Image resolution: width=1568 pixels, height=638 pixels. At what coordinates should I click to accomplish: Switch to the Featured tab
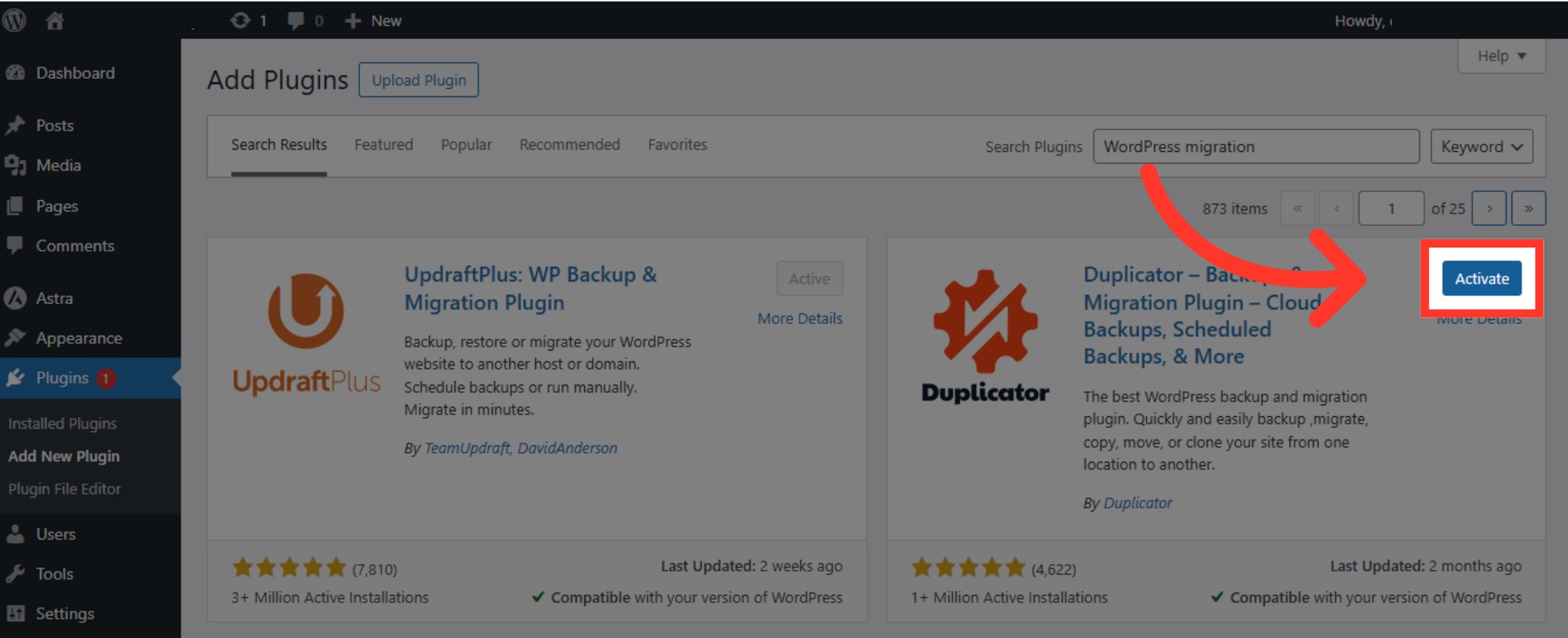tap(383, 145)
